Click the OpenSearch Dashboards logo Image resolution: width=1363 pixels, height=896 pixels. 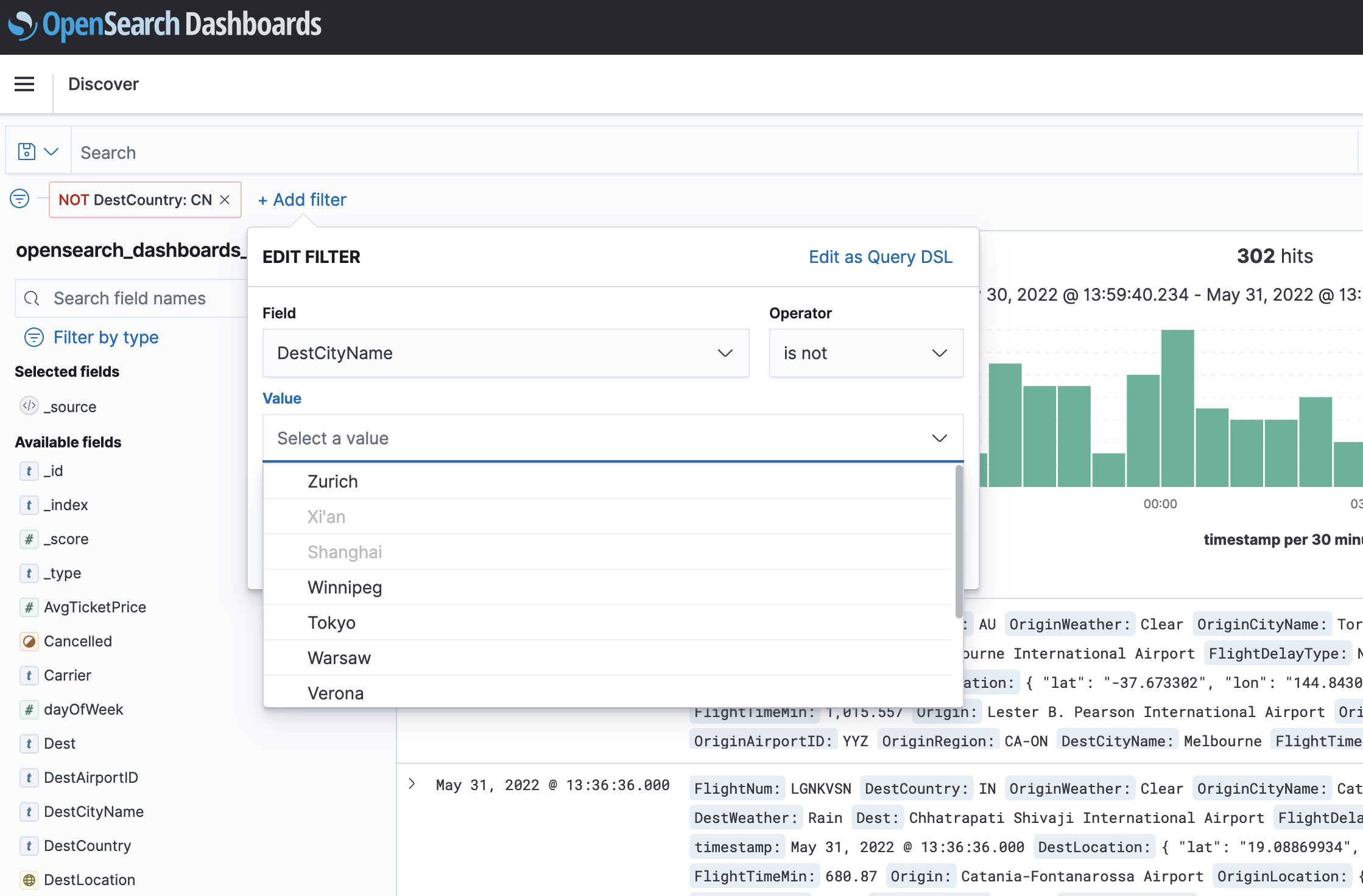click(164, 24)
